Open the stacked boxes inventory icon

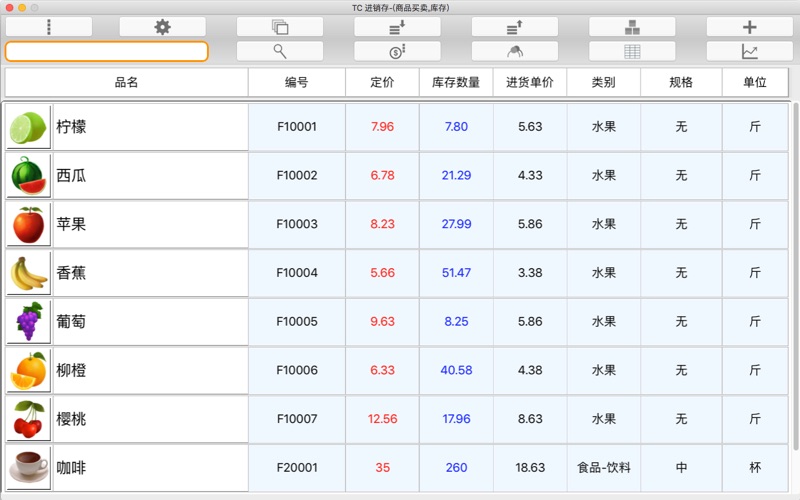[x=631, y=27]
